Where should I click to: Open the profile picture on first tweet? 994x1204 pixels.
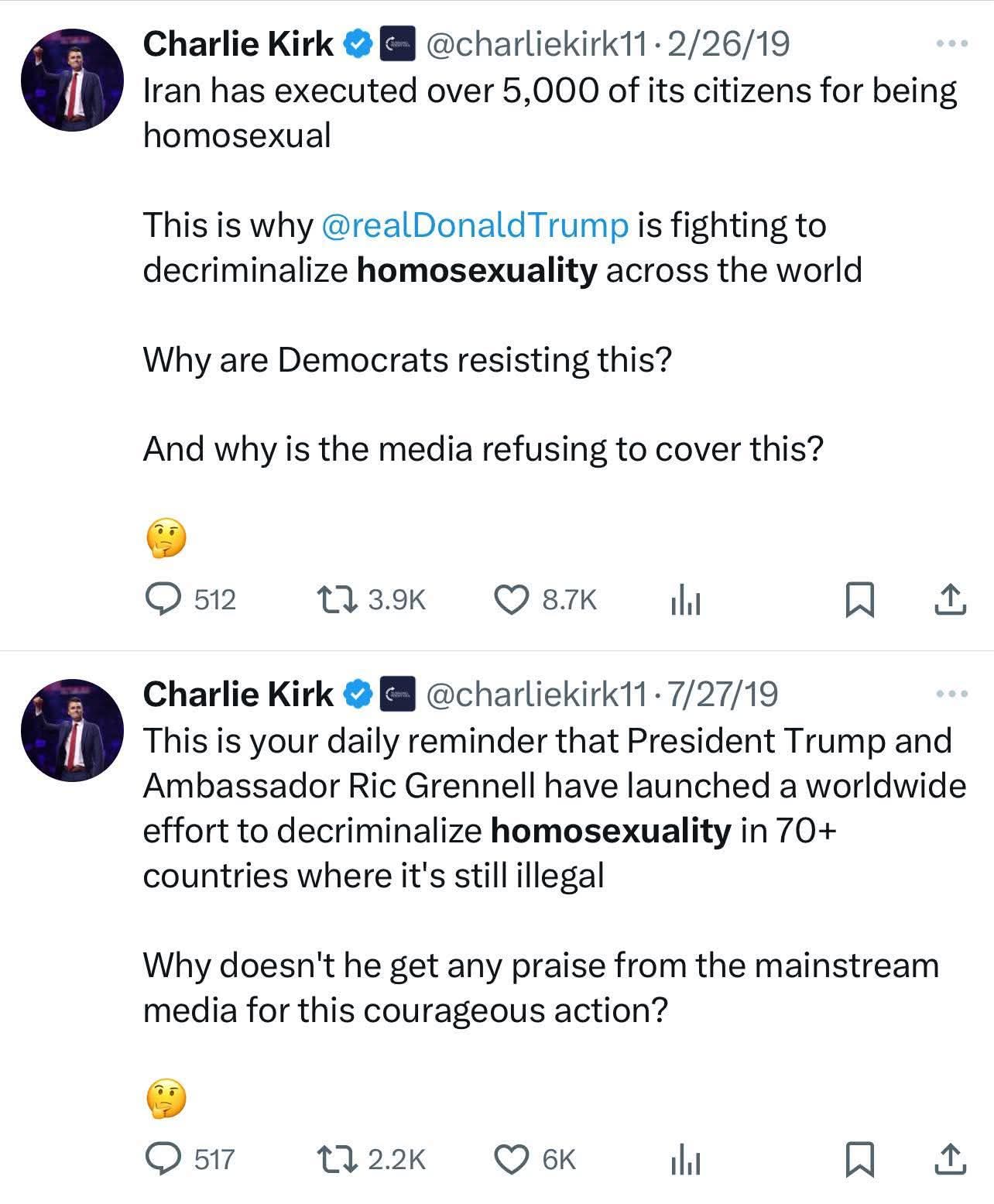72,81
